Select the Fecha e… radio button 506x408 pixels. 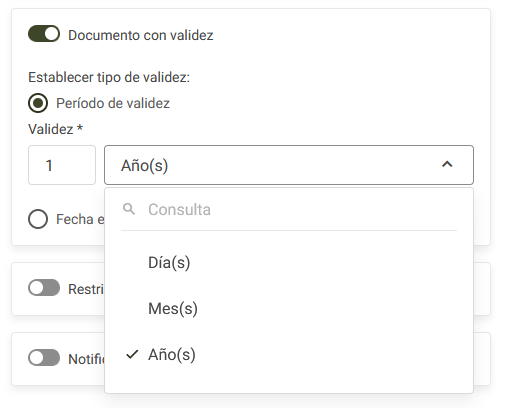click(x=38, y=219)
